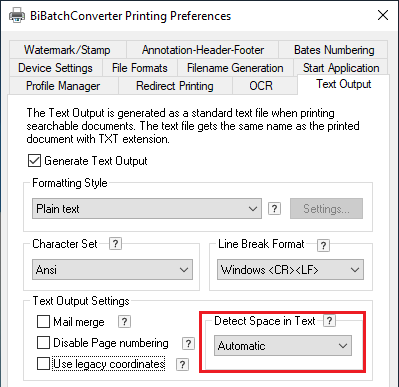Click the printer icon in the title bar
399x387 pixels.
coord(17,15)
